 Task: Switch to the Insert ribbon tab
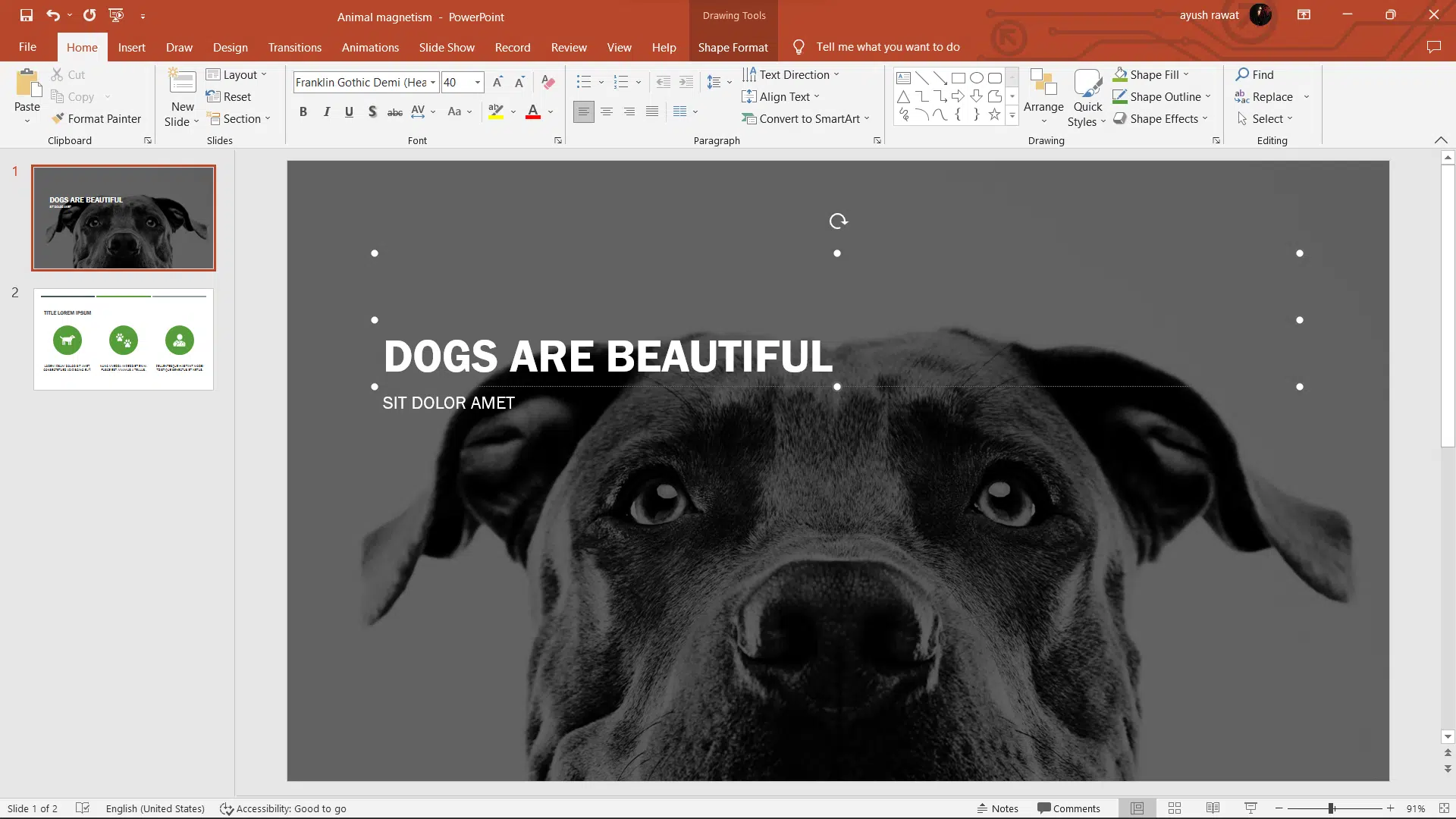click(131, 47)
